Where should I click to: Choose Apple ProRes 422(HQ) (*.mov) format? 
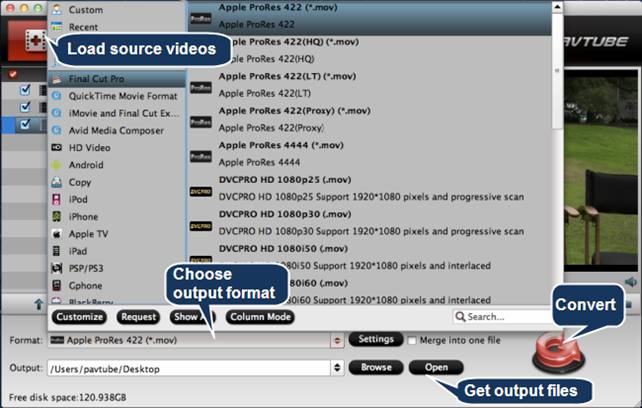pyautogui.click(x=370, y=50)
